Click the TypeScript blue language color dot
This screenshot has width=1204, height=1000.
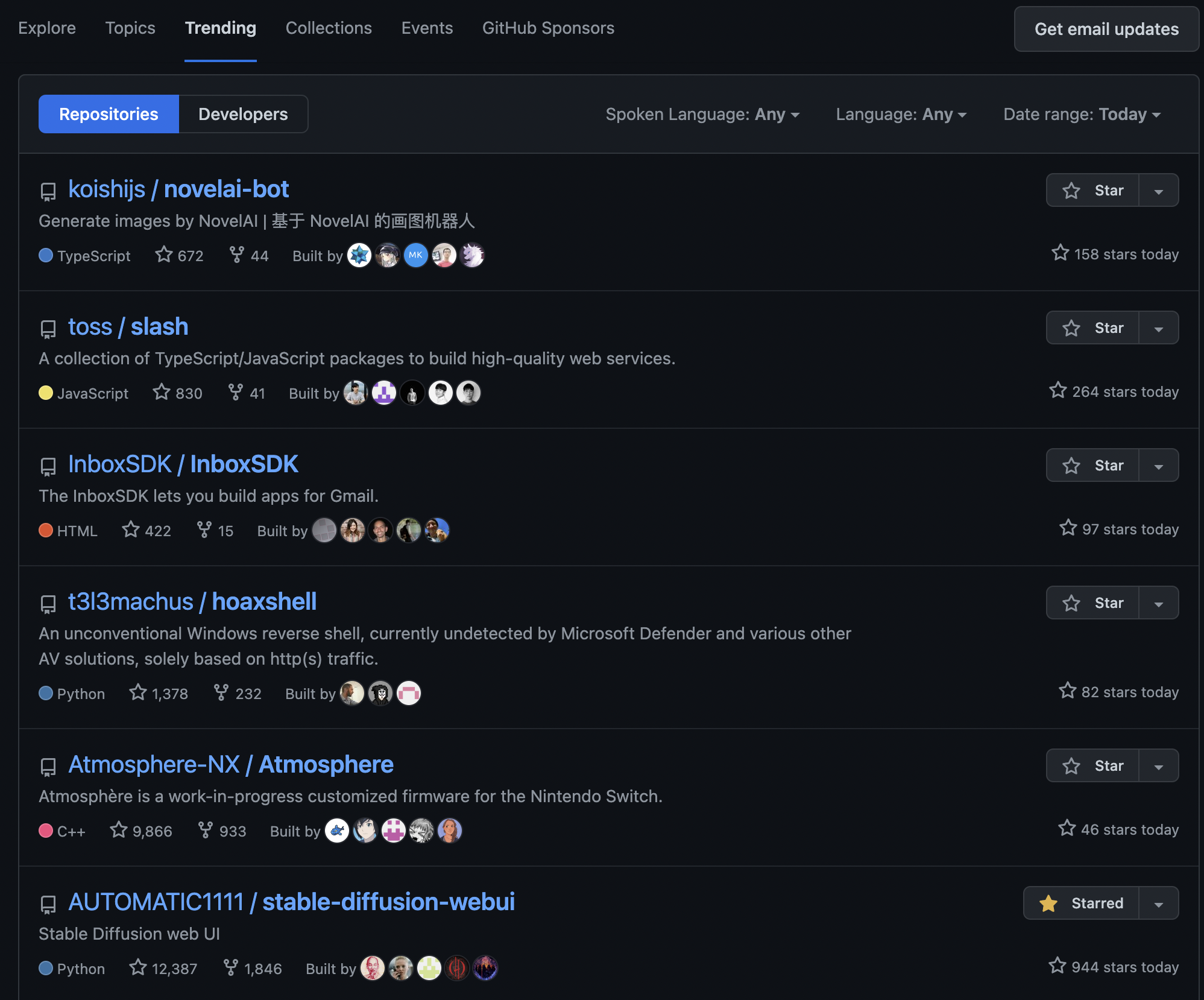[x=46, y=255]
